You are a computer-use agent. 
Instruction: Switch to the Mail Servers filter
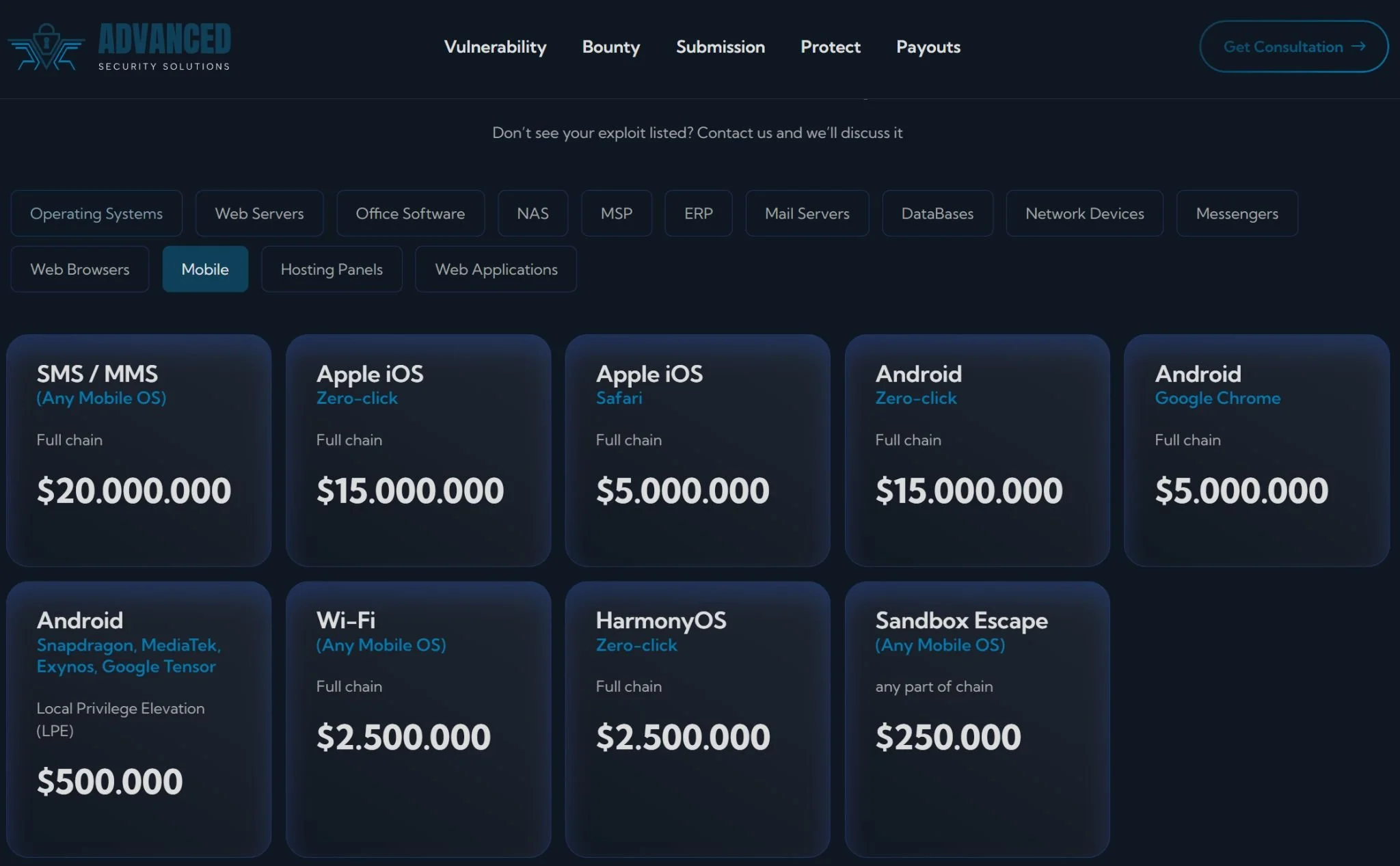pos(807,213)
